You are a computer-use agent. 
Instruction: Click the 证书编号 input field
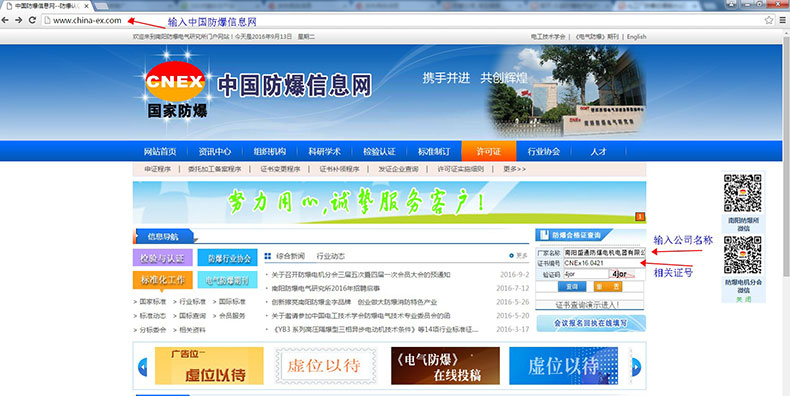click(604, 263)
